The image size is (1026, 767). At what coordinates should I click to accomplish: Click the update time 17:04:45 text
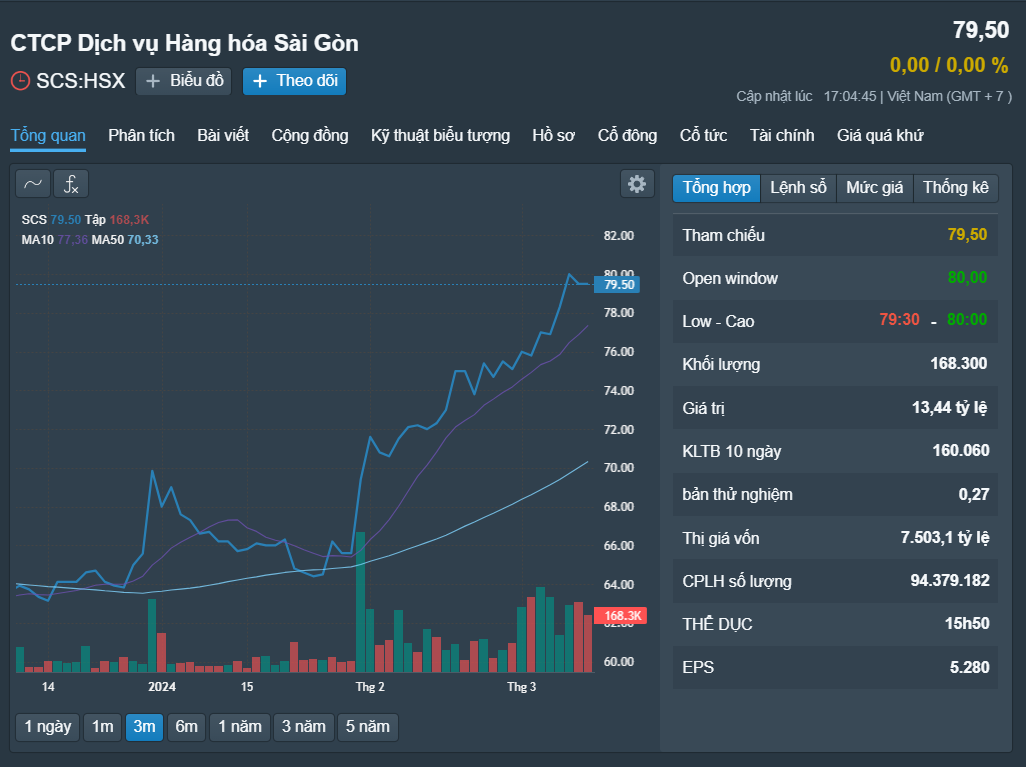pyautogui.click(x=850, y=96)
